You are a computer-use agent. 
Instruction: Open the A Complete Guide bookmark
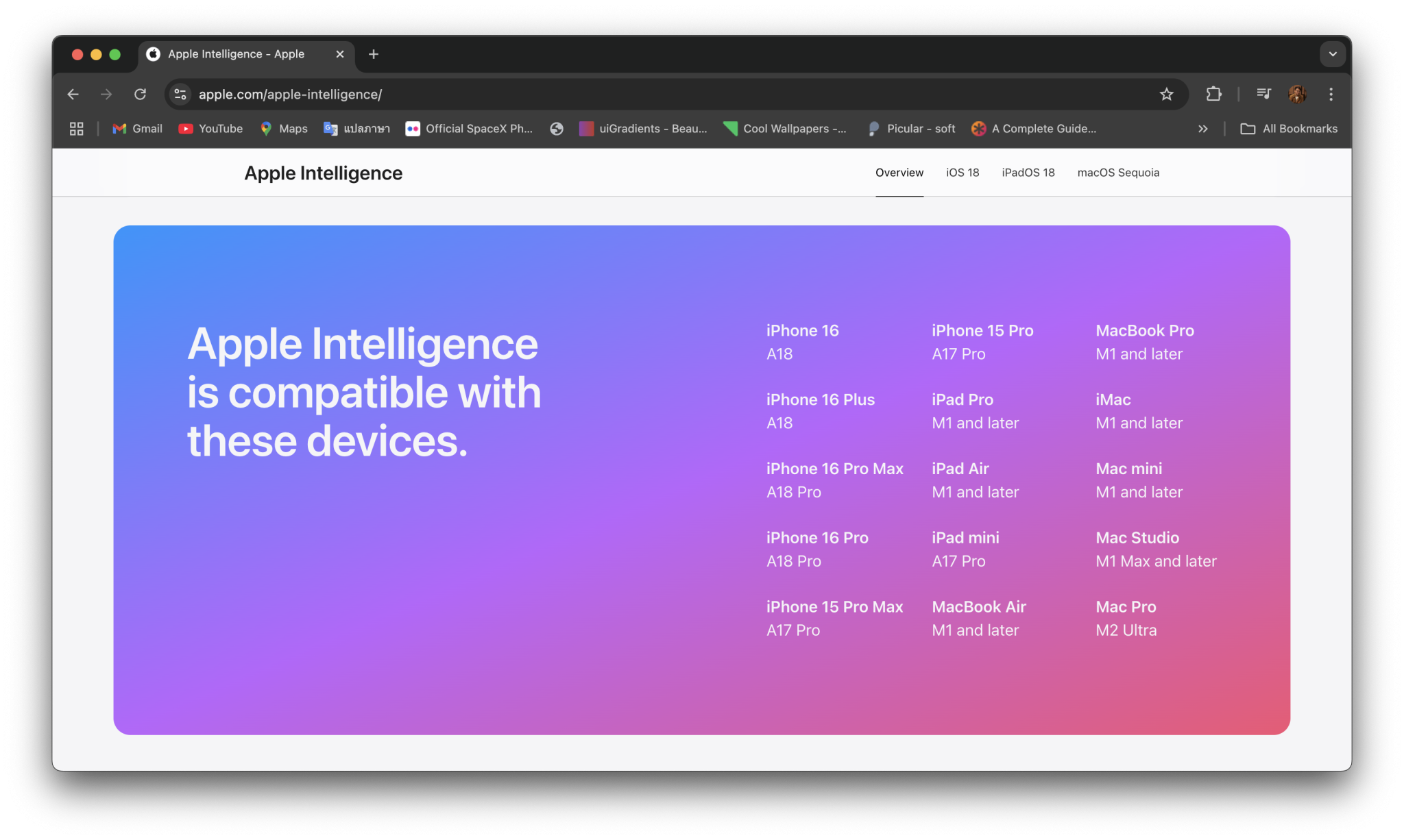coord(1034,129)
